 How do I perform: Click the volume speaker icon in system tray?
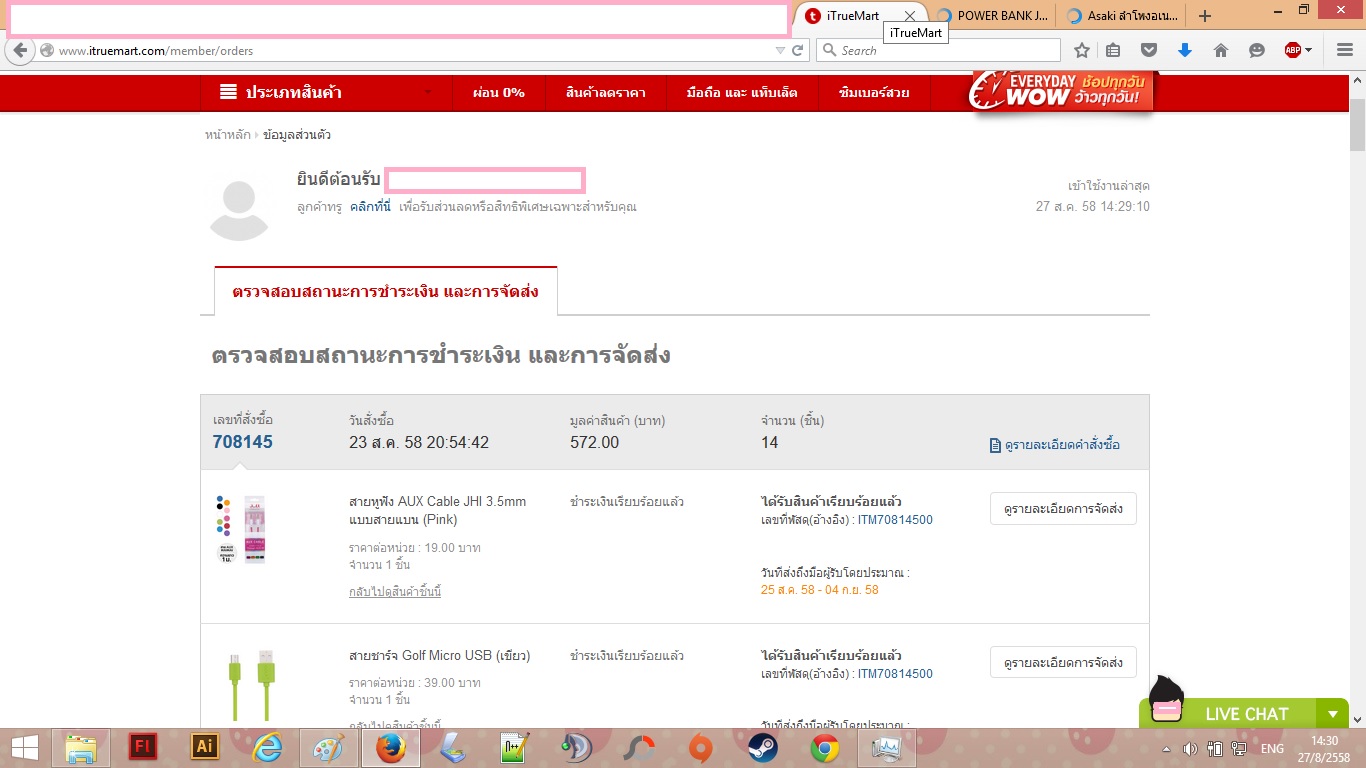1191,749
